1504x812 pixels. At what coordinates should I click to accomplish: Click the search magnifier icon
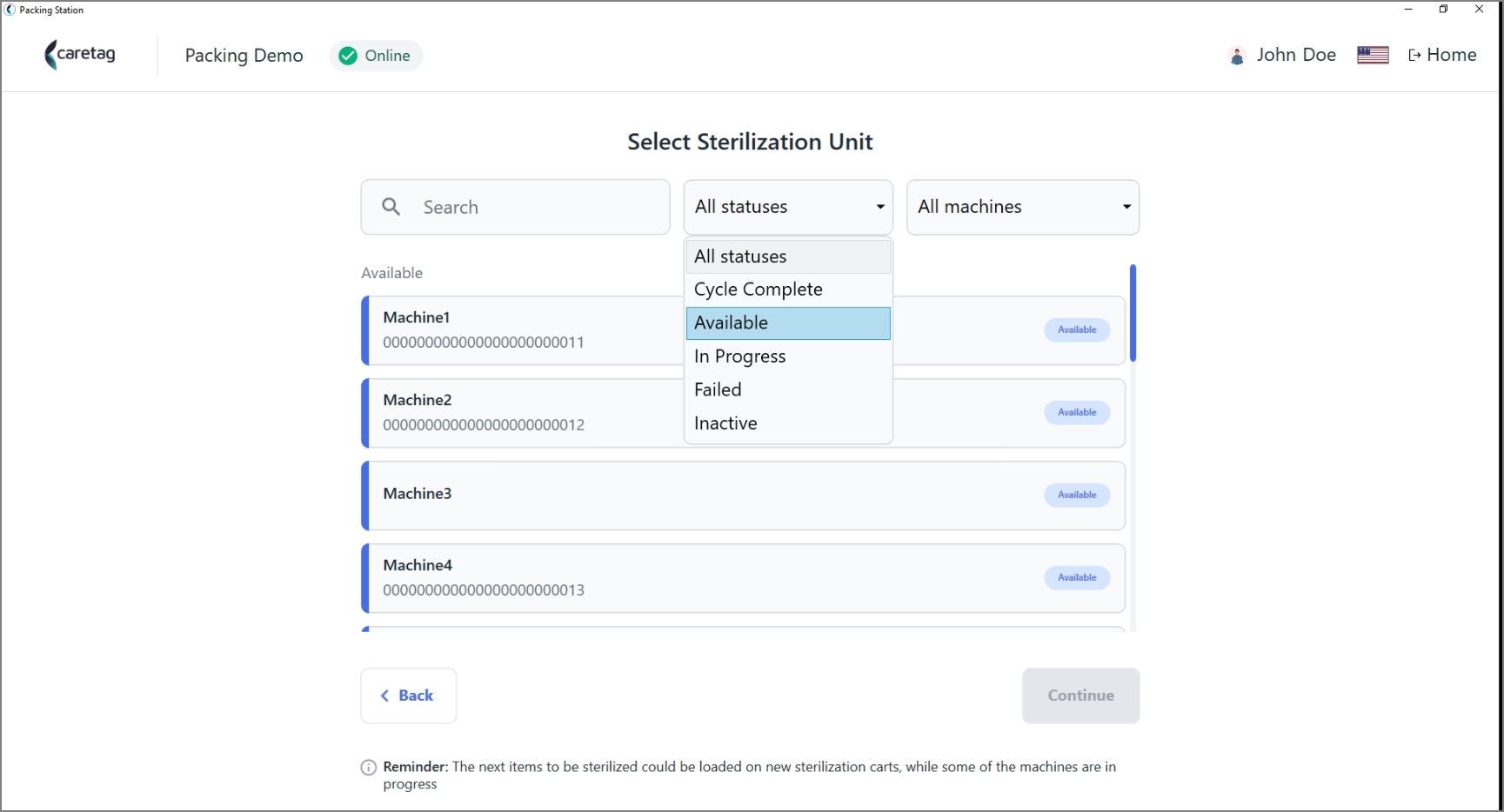[391, 206]
